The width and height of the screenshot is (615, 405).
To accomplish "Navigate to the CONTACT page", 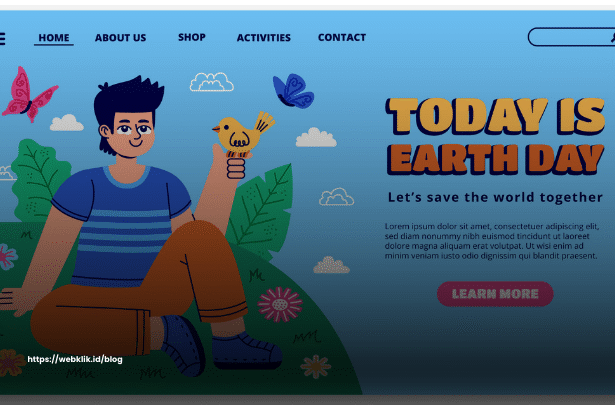I will coord(342,37).
